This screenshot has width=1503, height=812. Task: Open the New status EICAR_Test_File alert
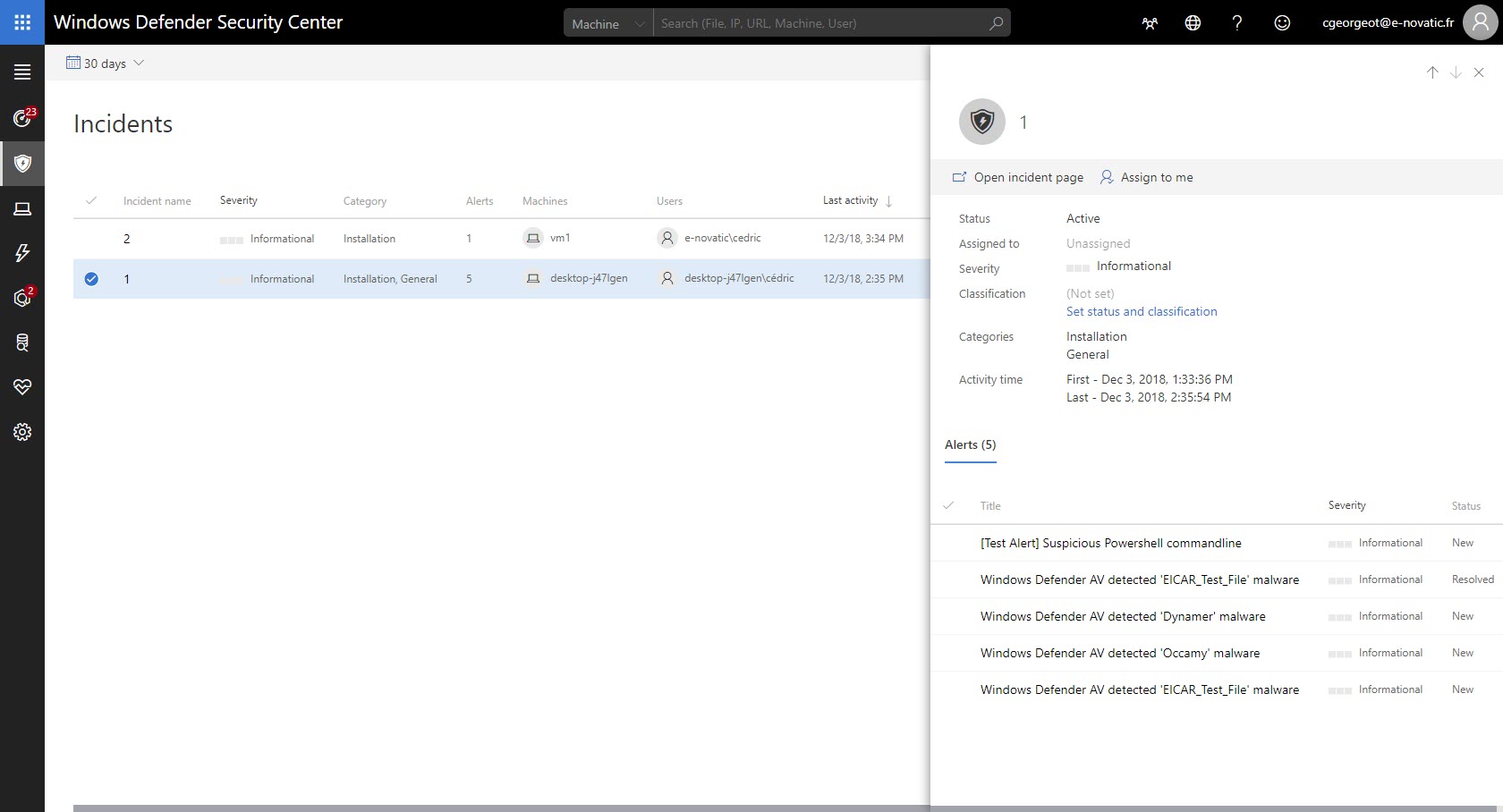(x=1140, y=689)
